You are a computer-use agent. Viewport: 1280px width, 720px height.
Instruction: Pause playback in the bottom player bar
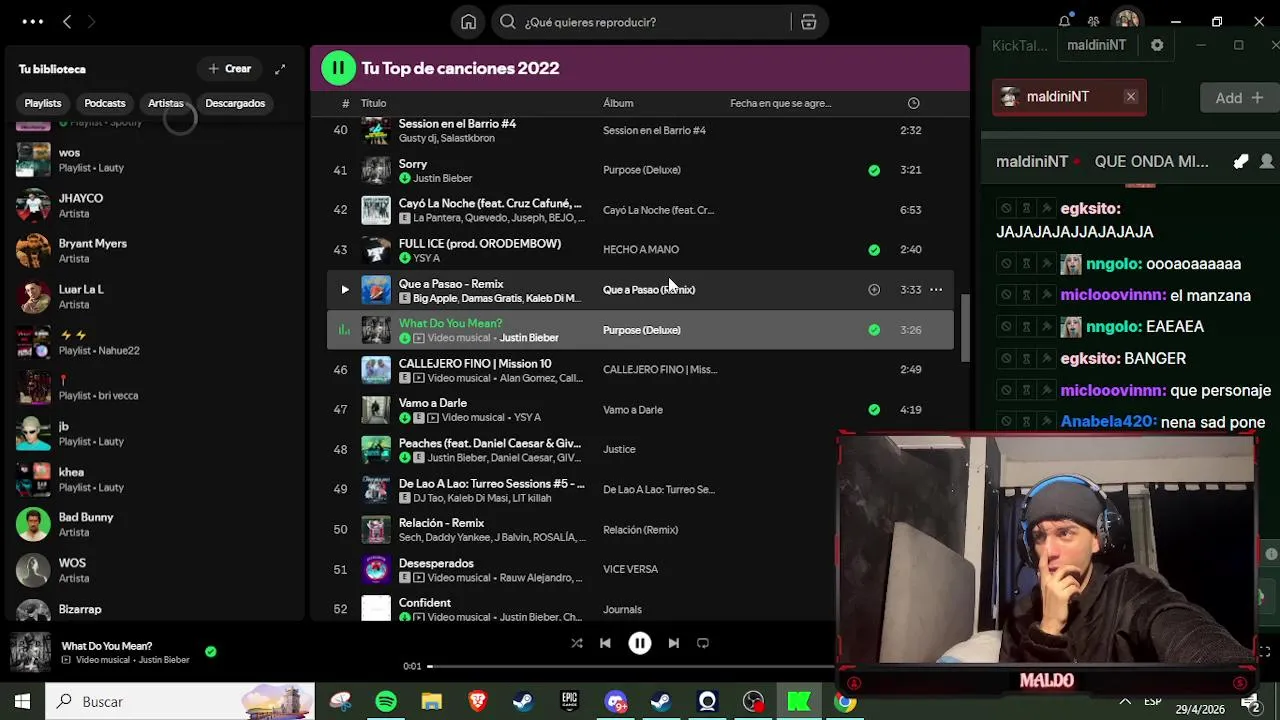640,643
